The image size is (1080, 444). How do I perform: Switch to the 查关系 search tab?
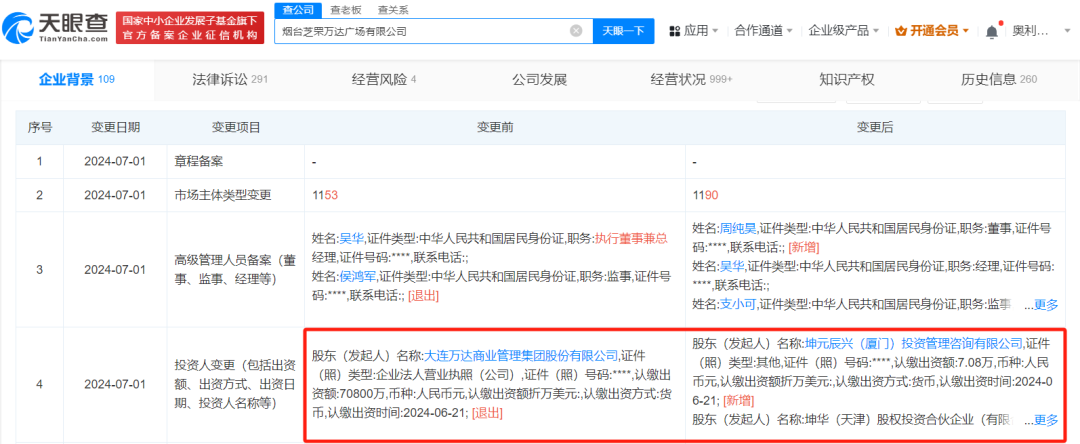(x=393, y=10)
